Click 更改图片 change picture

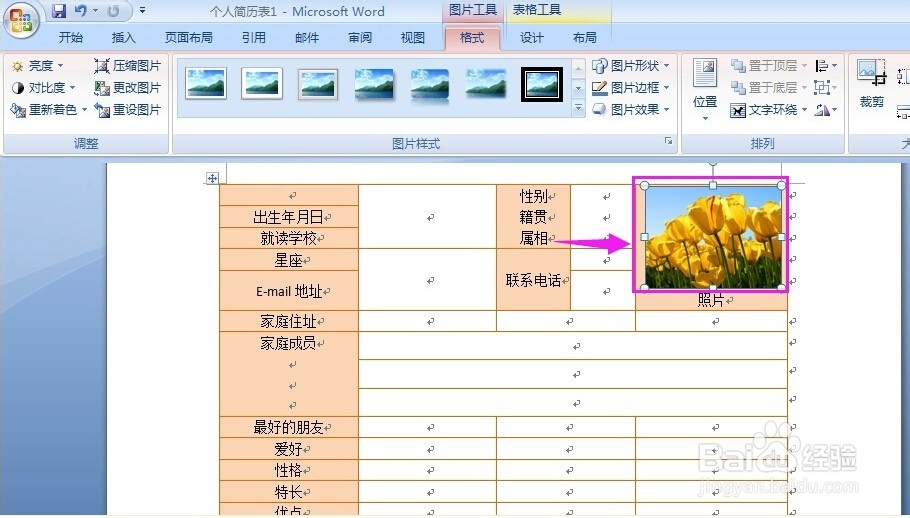[128, 88]
